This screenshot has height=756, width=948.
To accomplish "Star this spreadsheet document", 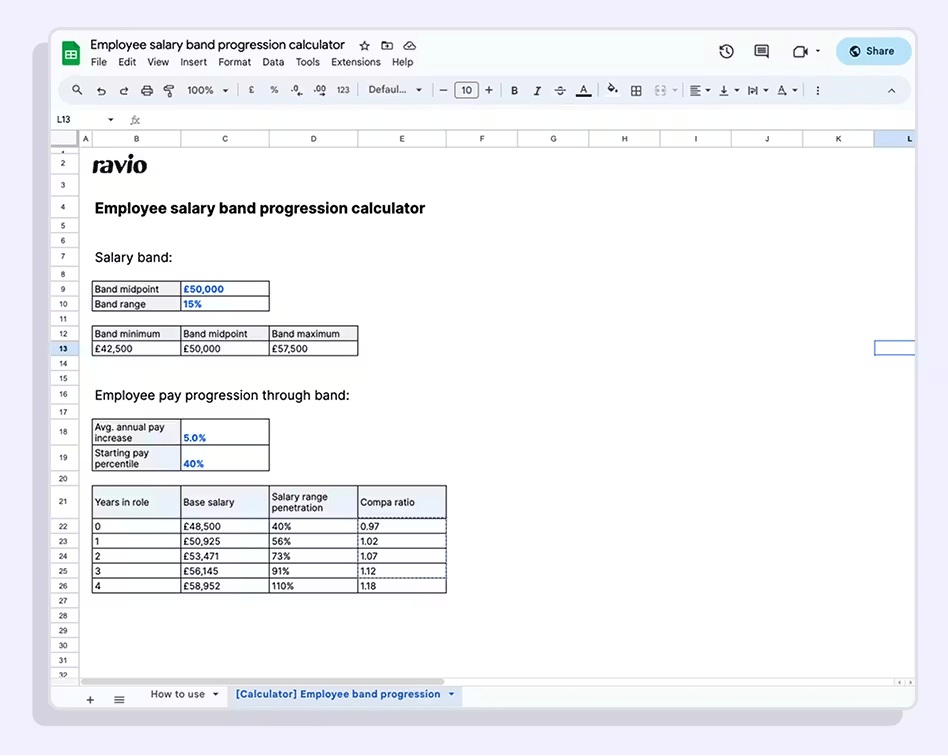I will 364,46.
